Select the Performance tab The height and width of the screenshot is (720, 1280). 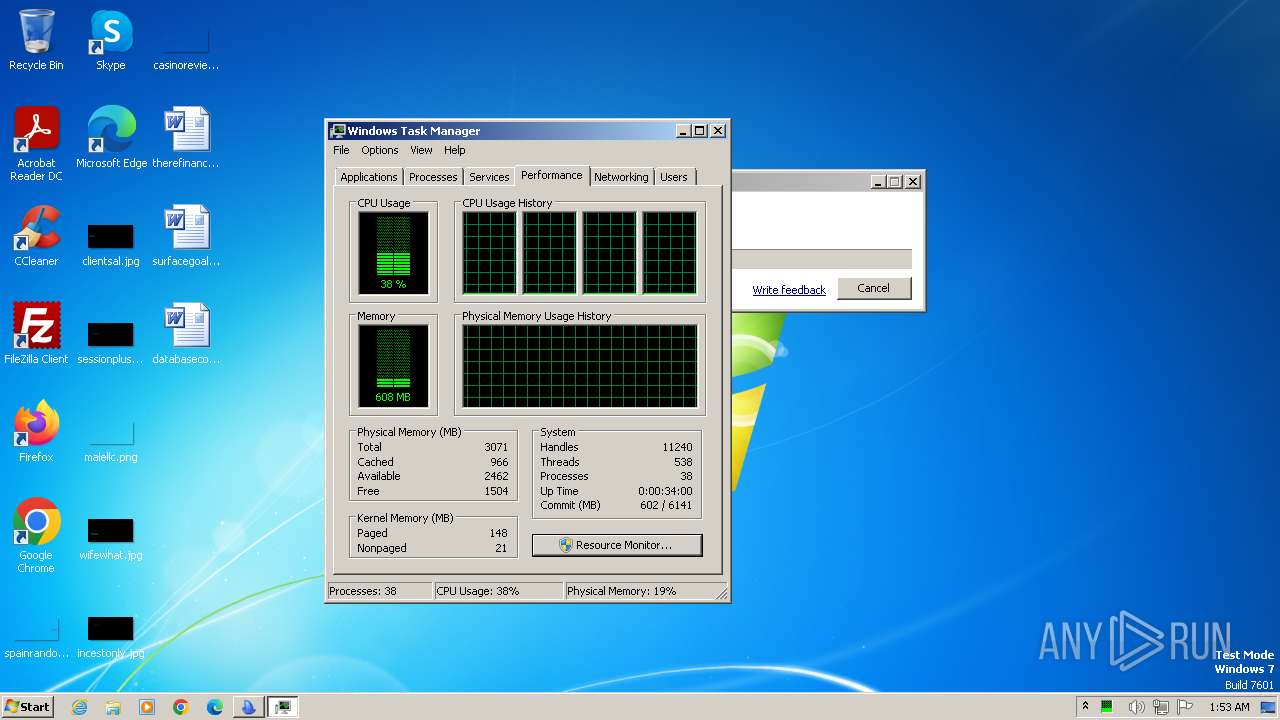point(552,175)
